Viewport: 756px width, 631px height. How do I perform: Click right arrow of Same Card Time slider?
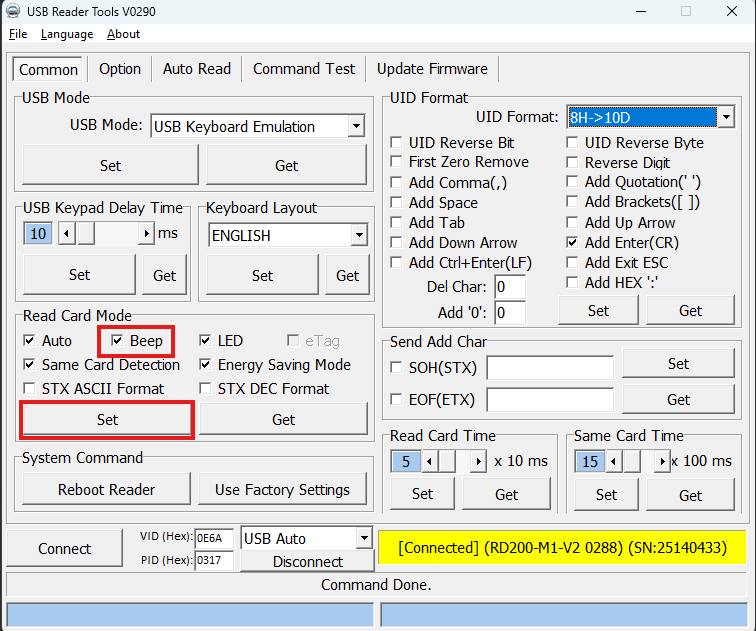click(x=660, y=462)
